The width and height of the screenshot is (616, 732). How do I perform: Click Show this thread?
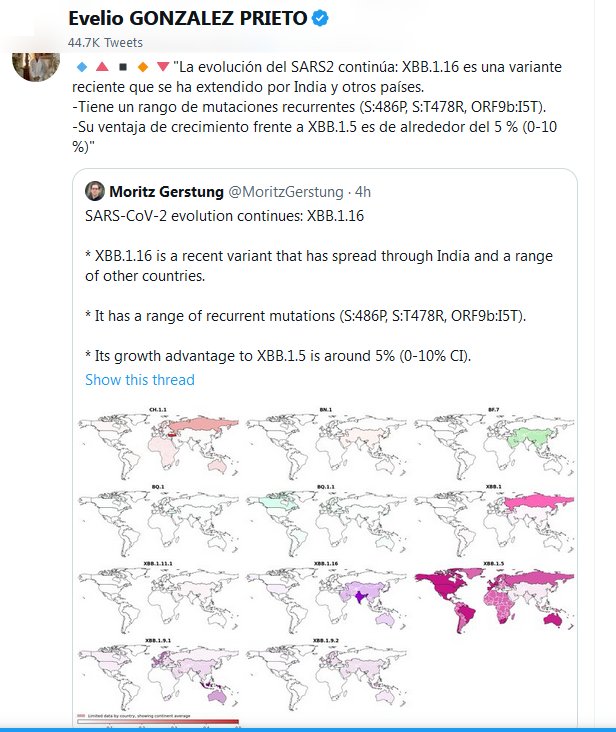(140, 380)
